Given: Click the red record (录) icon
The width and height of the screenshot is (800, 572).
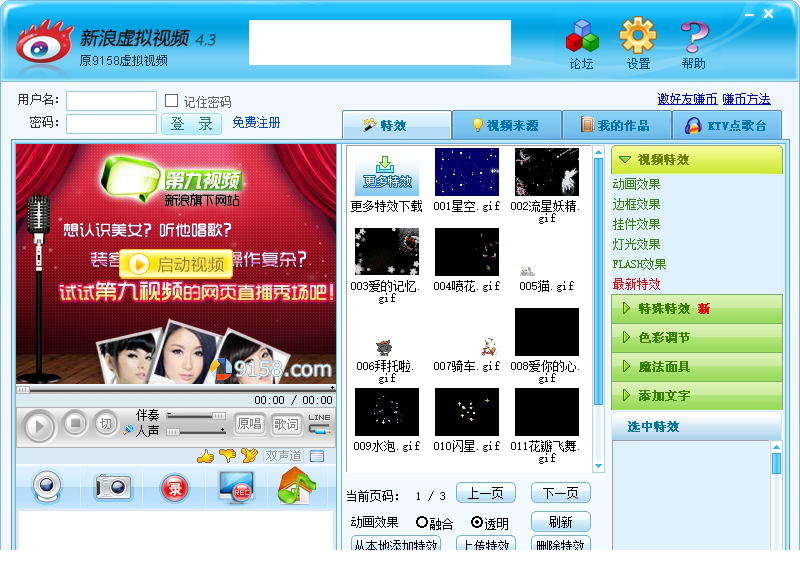Looking at the screenshot, I should [x=175, y=488].
